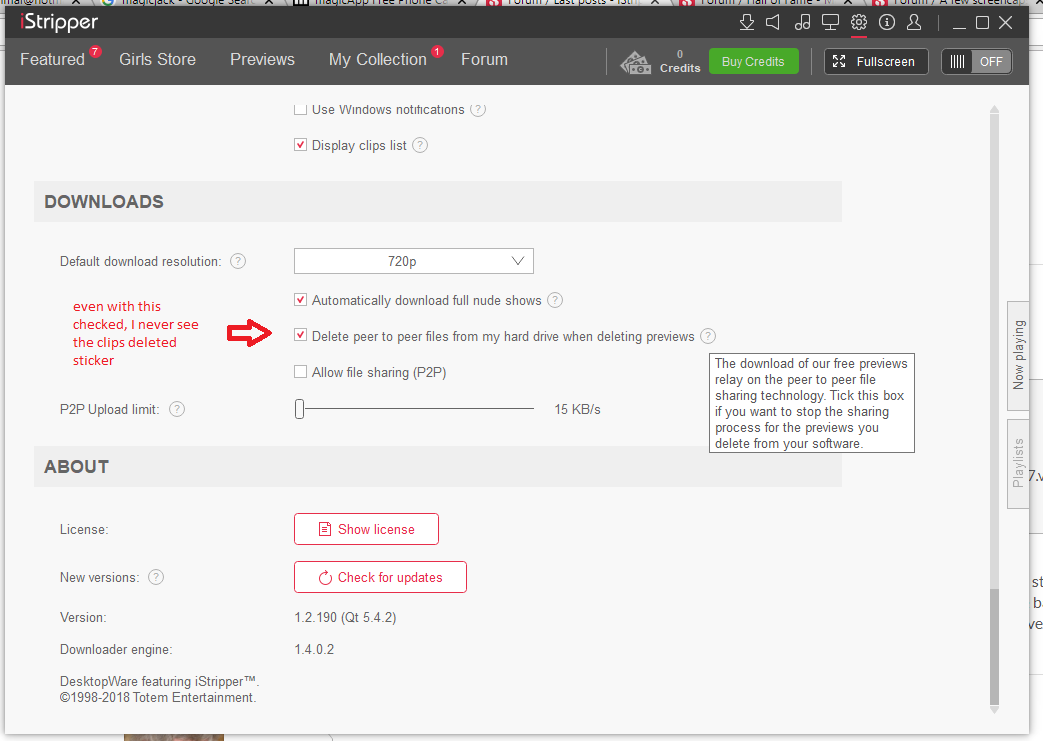
Task: Open the music notes icon
Action: (x=802, y=23)
